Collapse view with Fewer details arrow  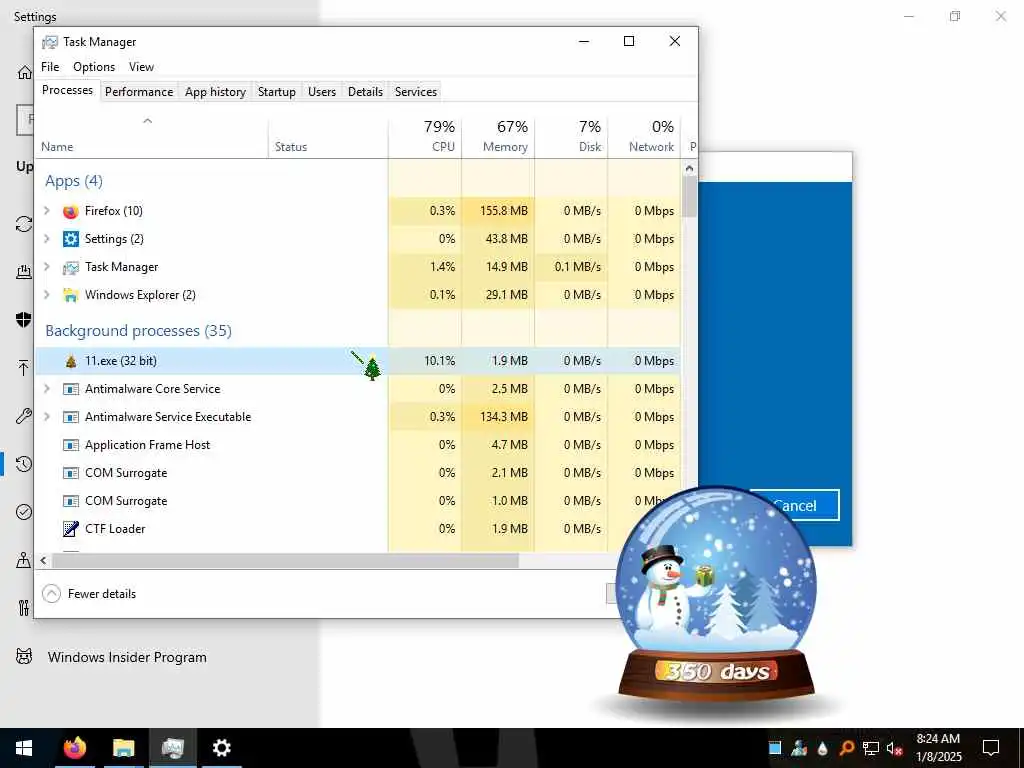(x=51, y=594)
